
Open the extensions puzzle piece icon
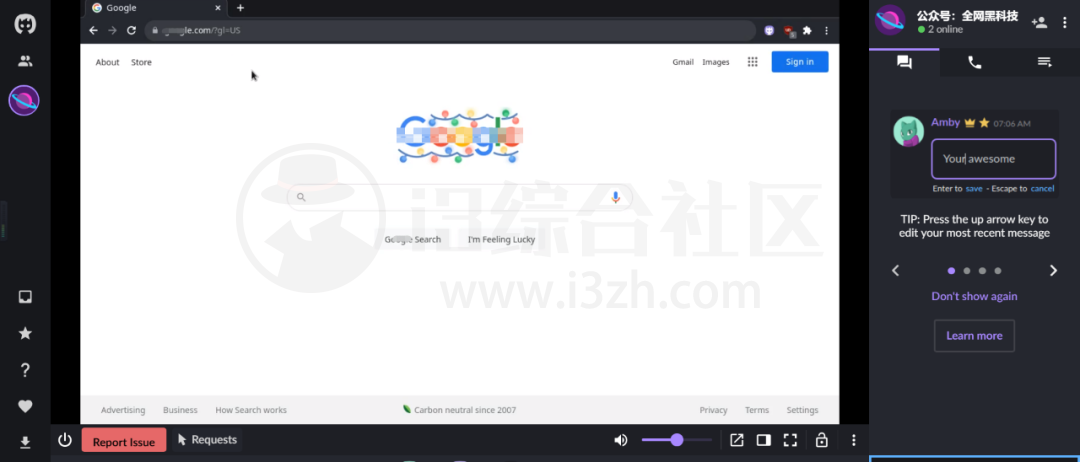tap(807, 30)
